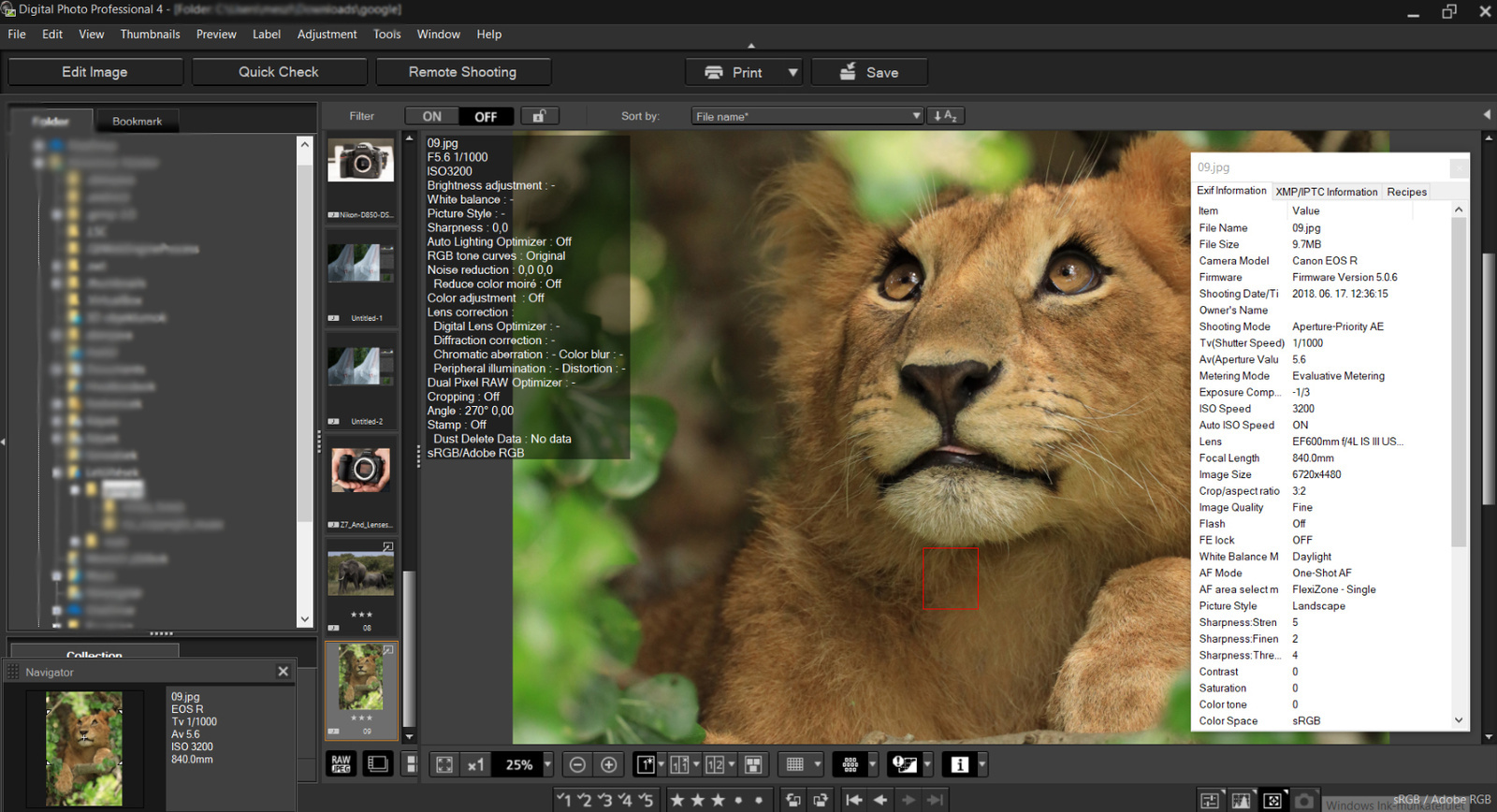1497x812 pixels.
Task: Rotate image right icon
Action: click(821, 800)
